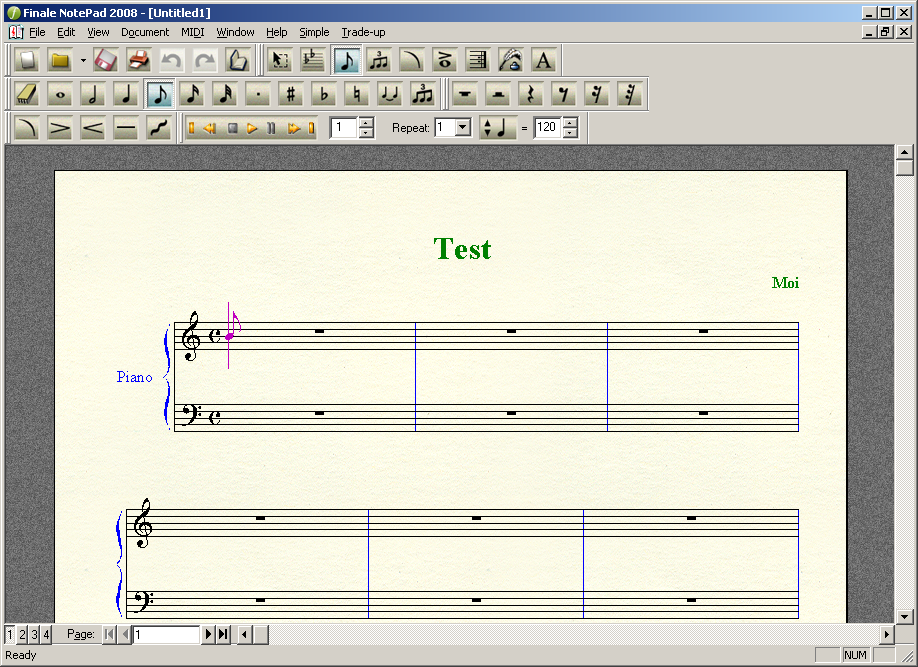918x667 pixels.
Task: Create a new document with the New icon
Action: (27, 60)
